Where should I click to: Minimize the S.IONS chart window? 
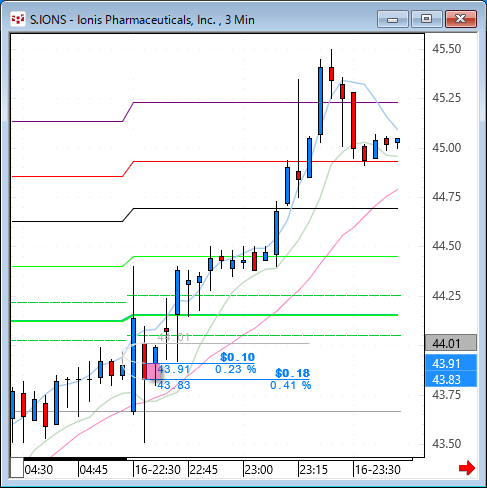(x=393, y=19)
